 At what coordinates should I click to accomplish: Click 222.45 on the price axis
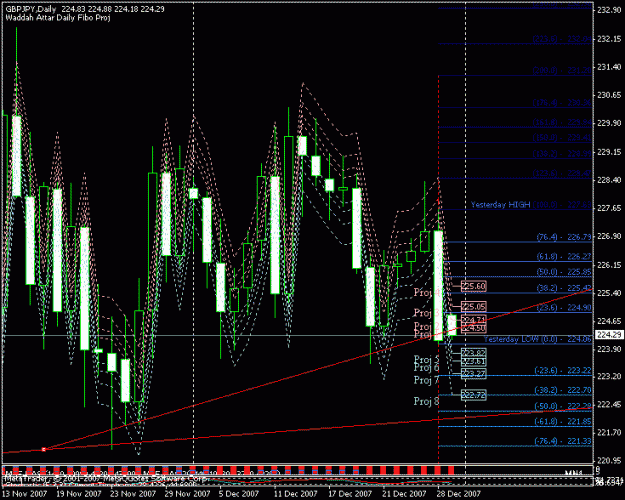(609, 405)
